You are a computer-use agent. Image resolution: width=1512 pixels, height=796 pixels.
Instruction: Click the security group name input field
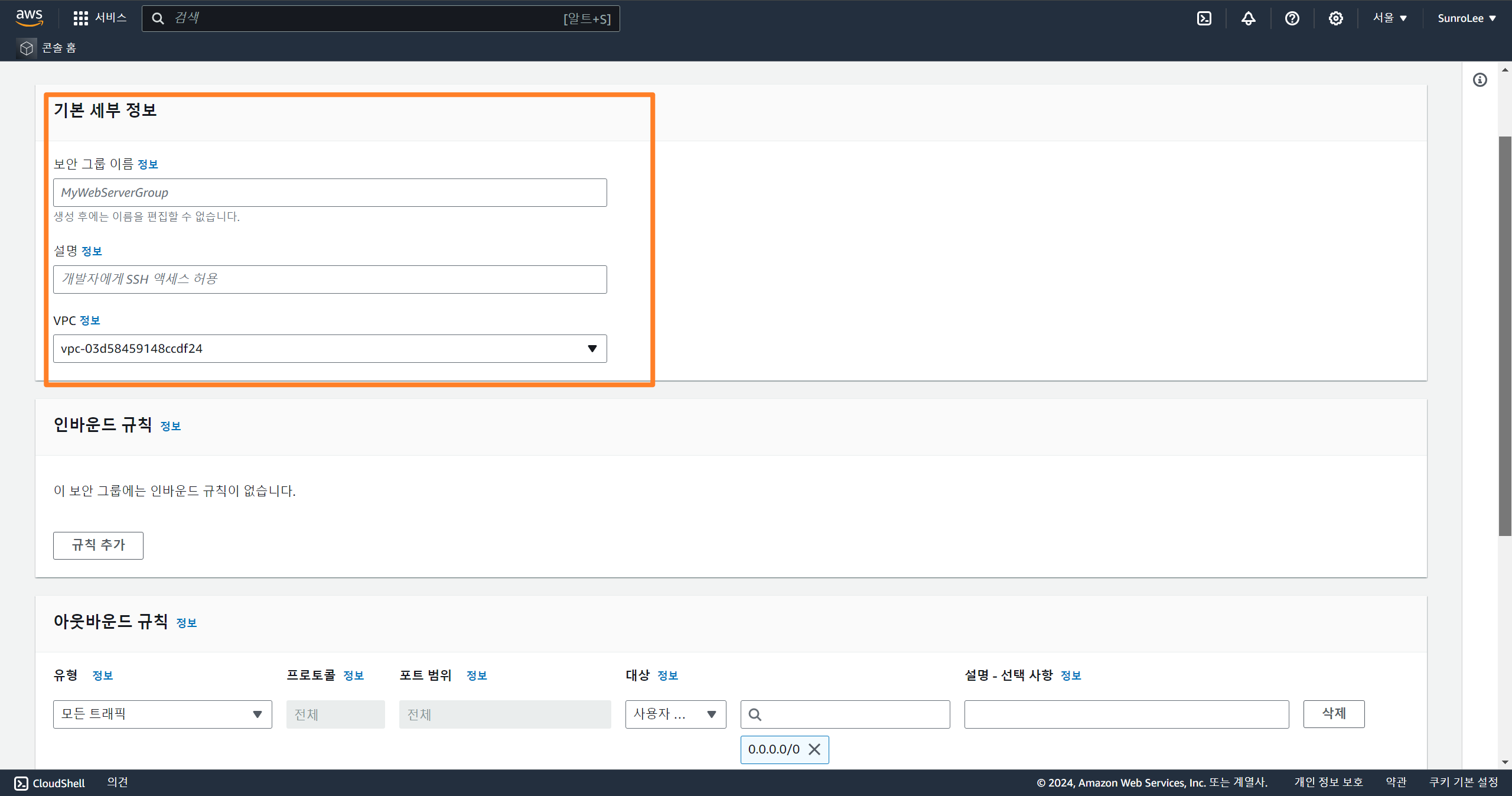330,193
